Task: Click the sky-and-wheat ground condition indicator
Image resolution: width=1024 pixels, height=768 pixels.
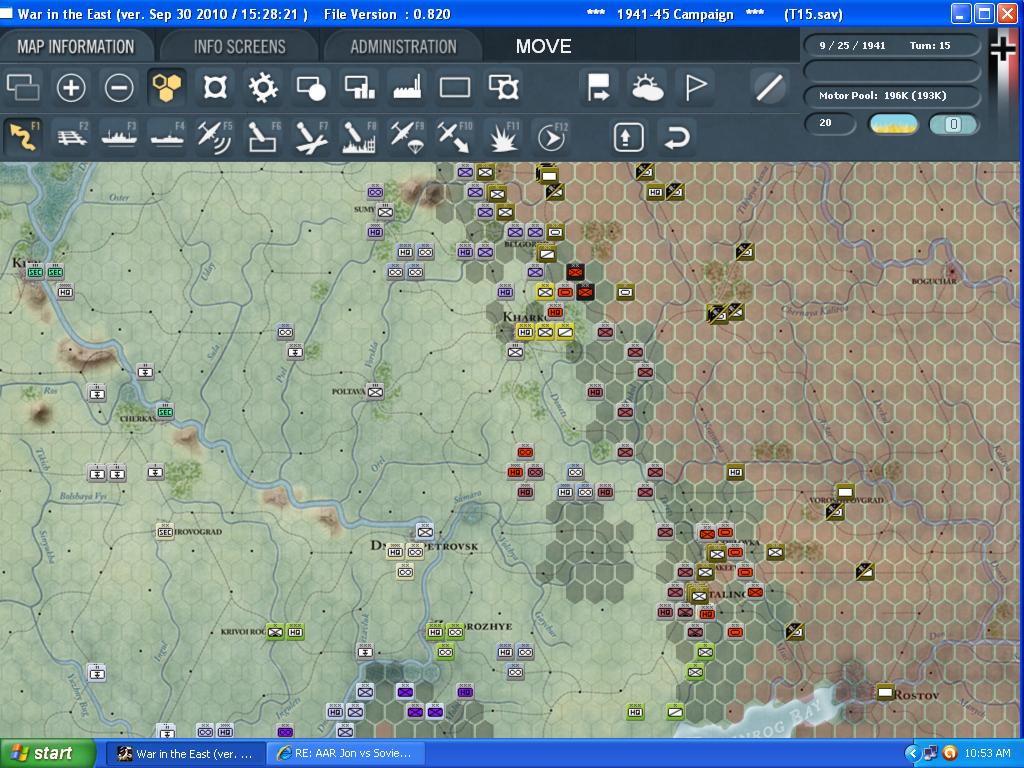Action: click(x=893, y=123)
